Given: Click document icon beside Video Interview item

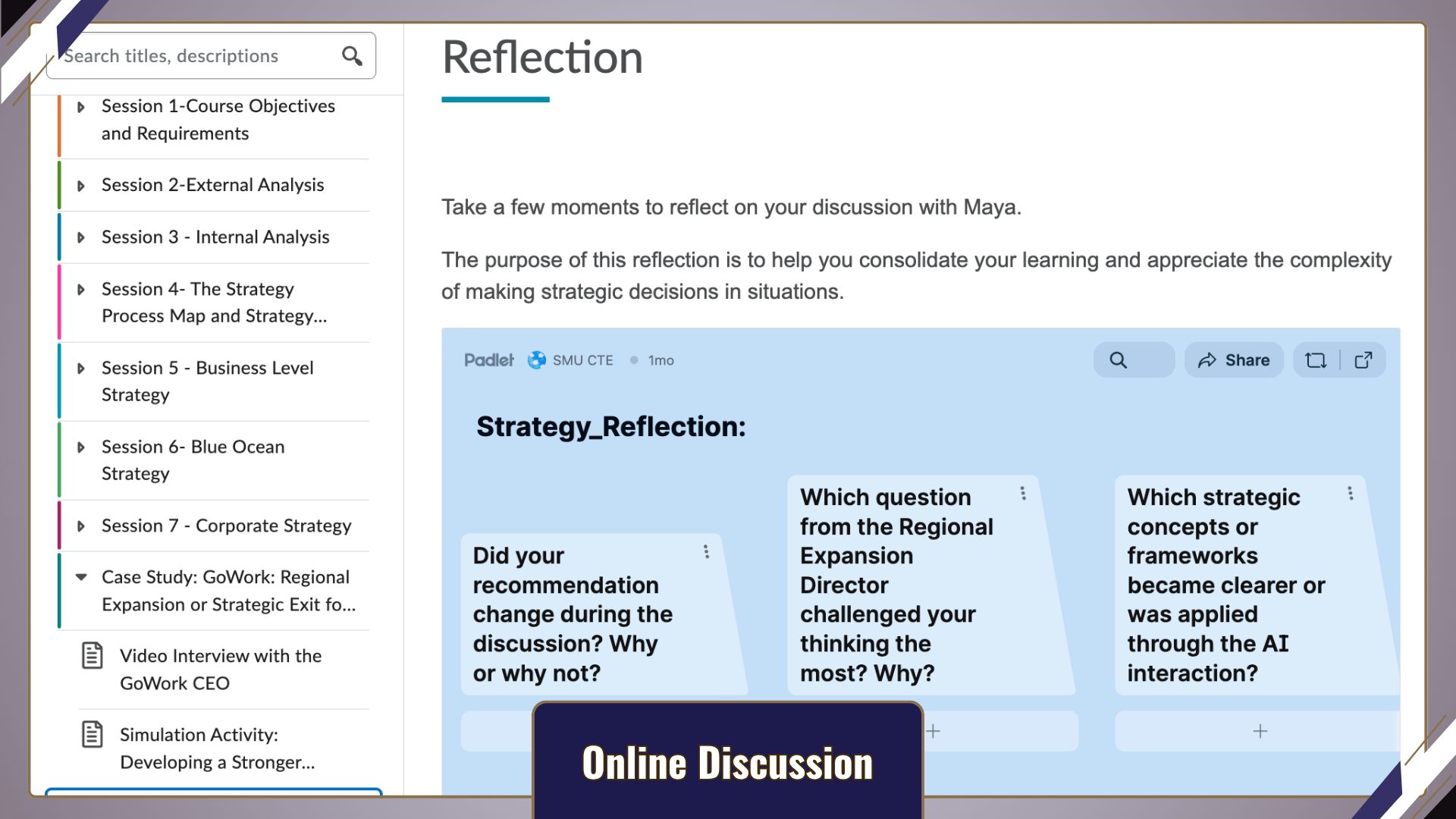Looking at the screenshot, I should pos(93,656).
